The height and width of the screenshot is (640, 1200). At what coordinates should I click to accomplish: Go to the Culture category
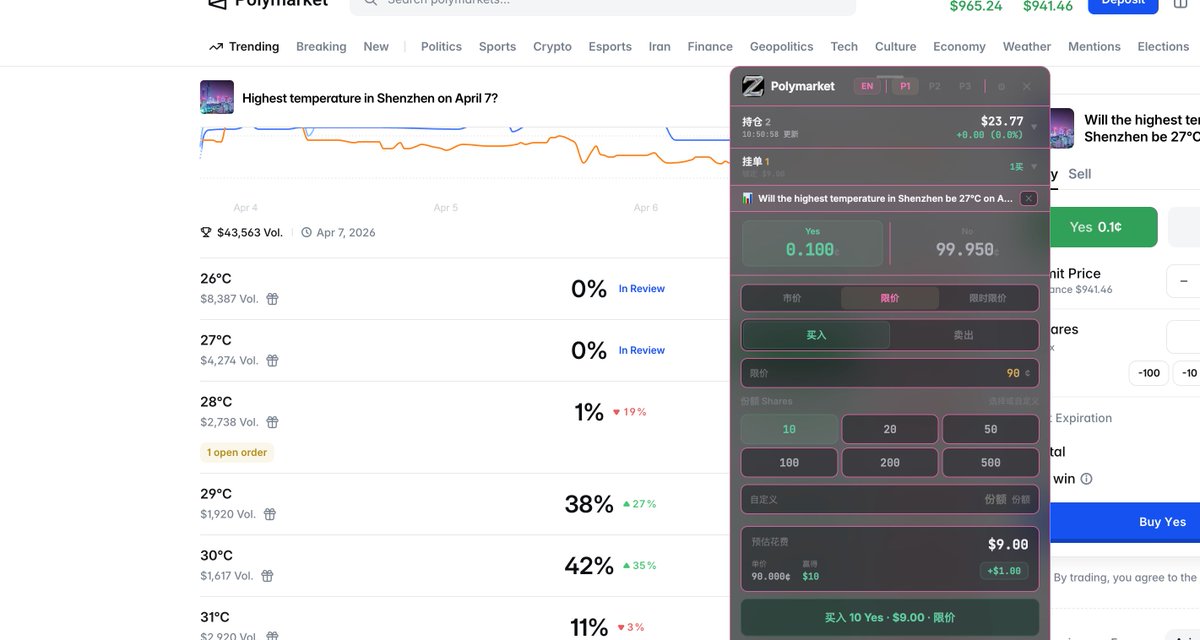895,47
